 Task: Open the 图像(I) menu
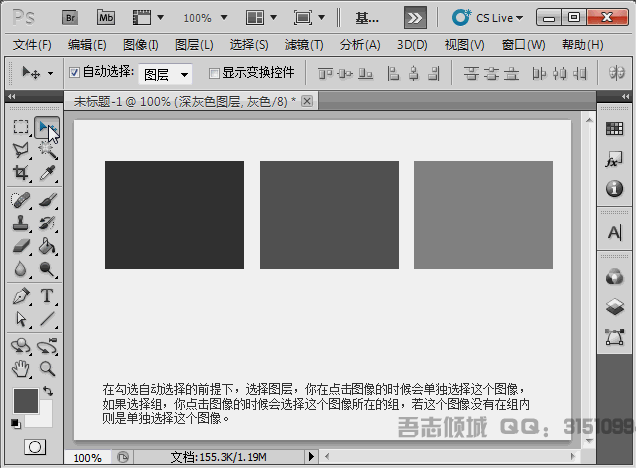(x=140, y=45)
